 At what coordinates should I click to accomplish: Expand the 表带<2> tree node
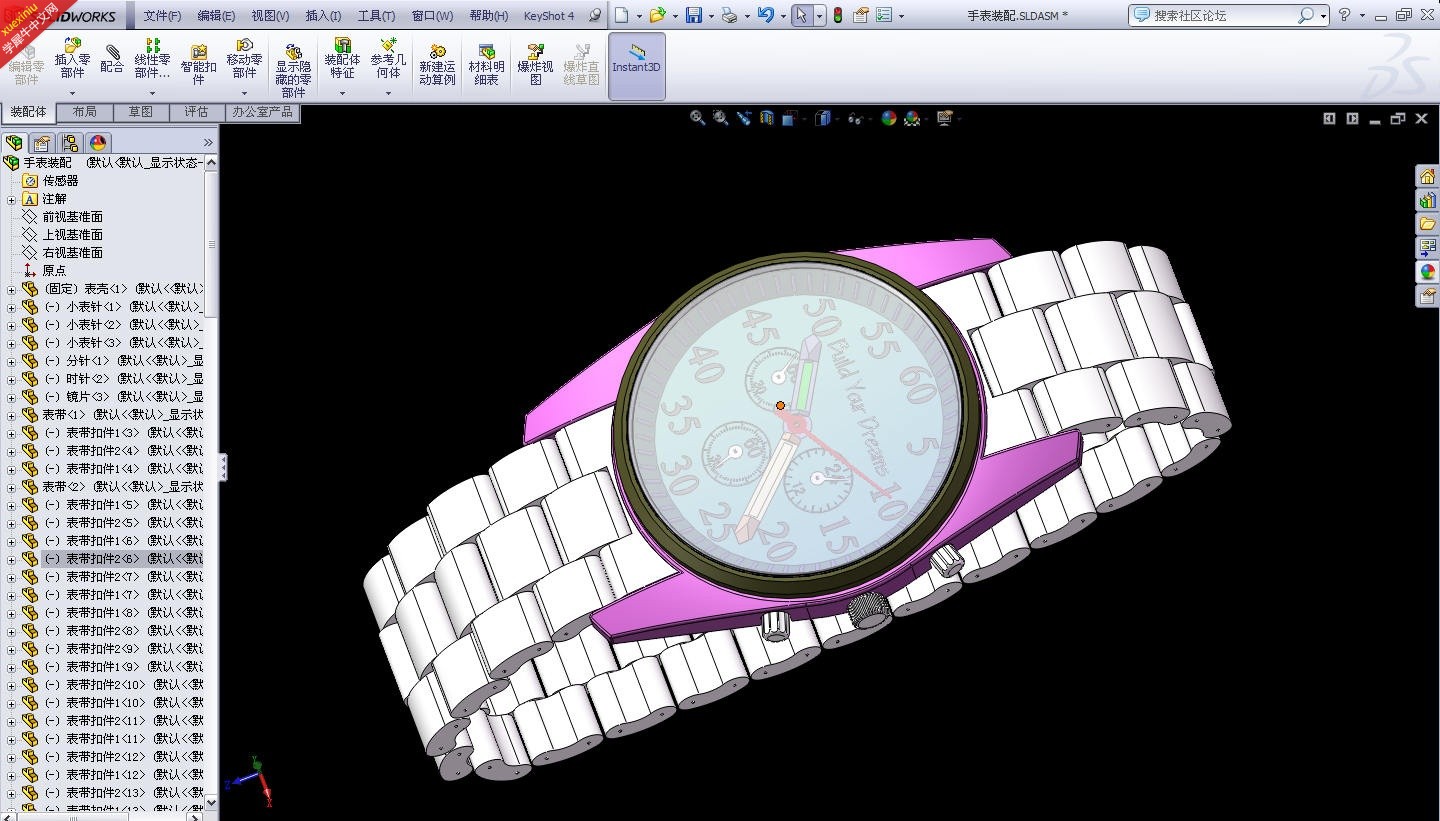point(11,487)
